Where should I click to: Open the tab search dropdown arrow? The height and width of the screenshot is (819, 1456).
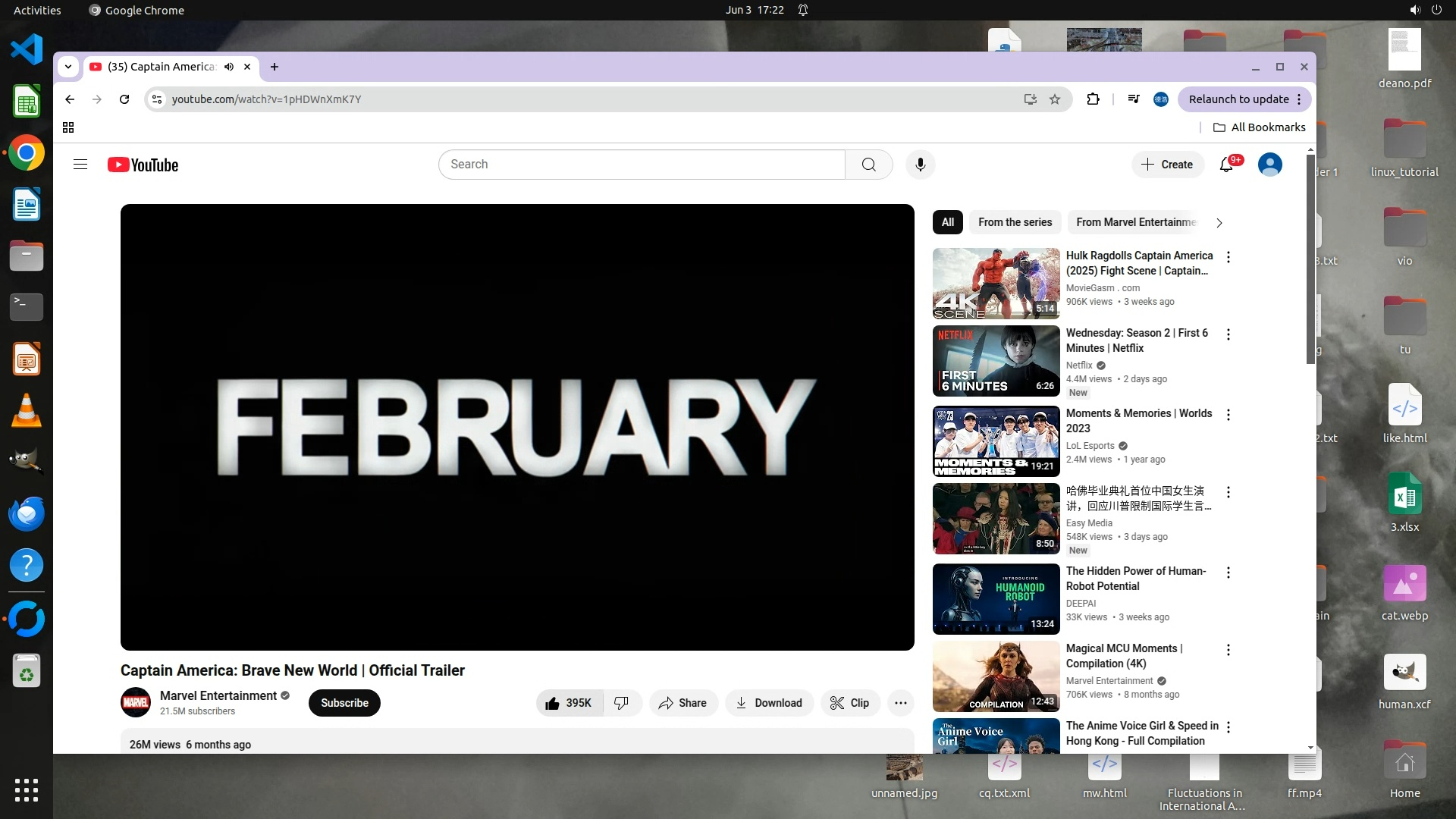pos(68,67)
